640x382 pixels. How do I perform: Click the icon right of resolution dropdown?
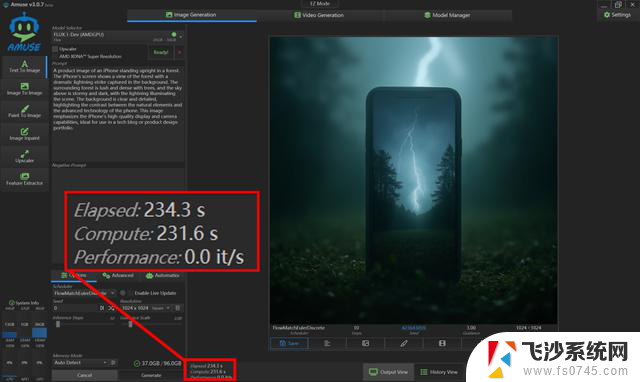tap(177, 308)
